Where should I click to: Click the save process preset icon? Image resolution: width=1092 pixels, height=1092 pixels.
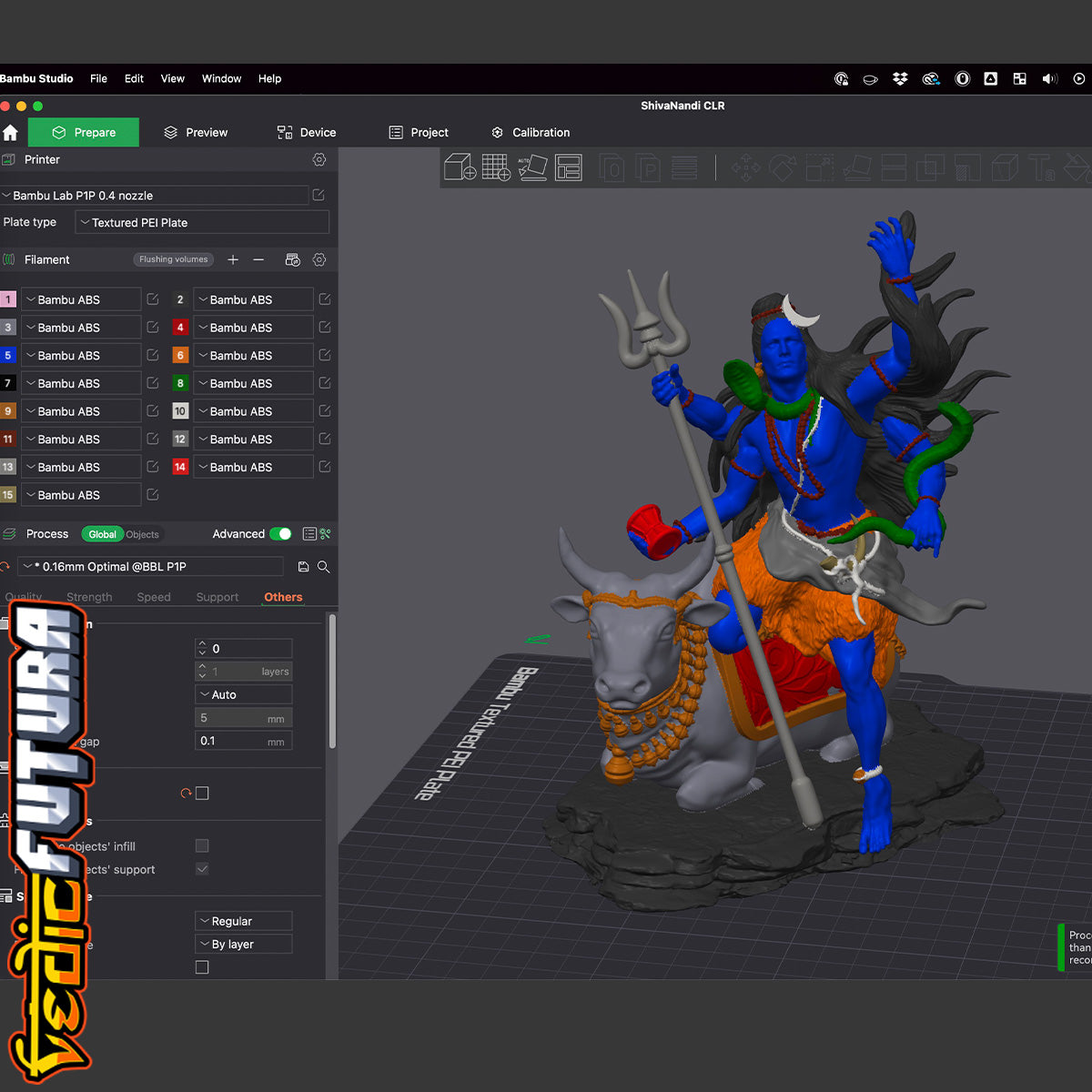[x=303, y=567]
